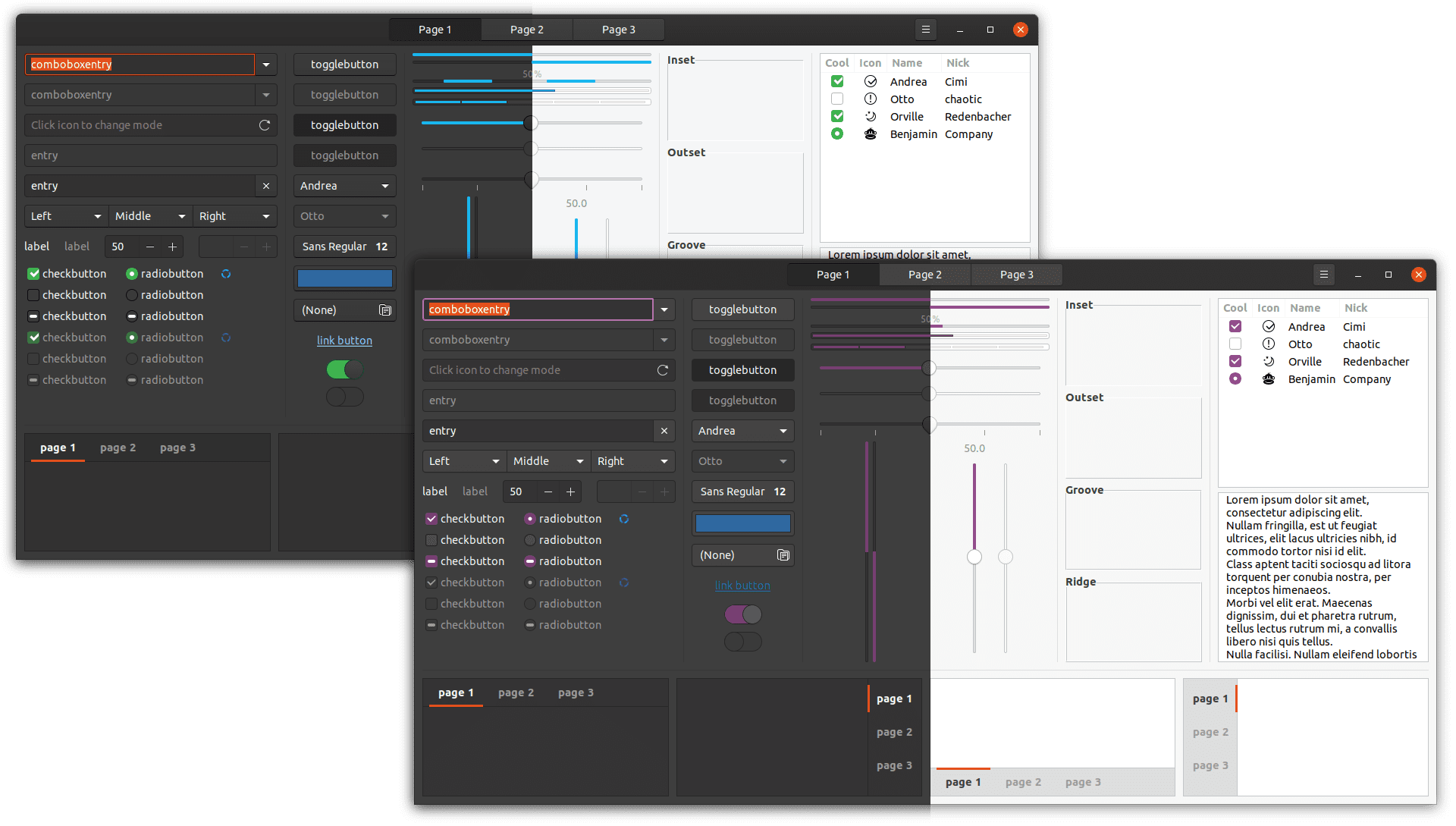
Task: Click file chooser icon in front (None) button
Action: [x=783, y=555]
